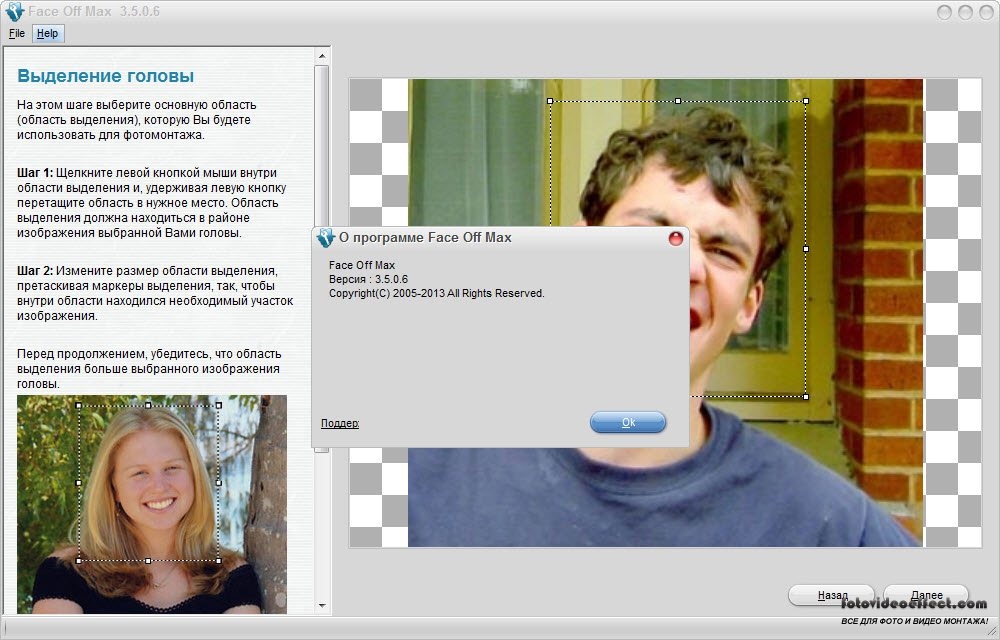Click the Face Off Max logo in the main title bar

tap(14, 11)
